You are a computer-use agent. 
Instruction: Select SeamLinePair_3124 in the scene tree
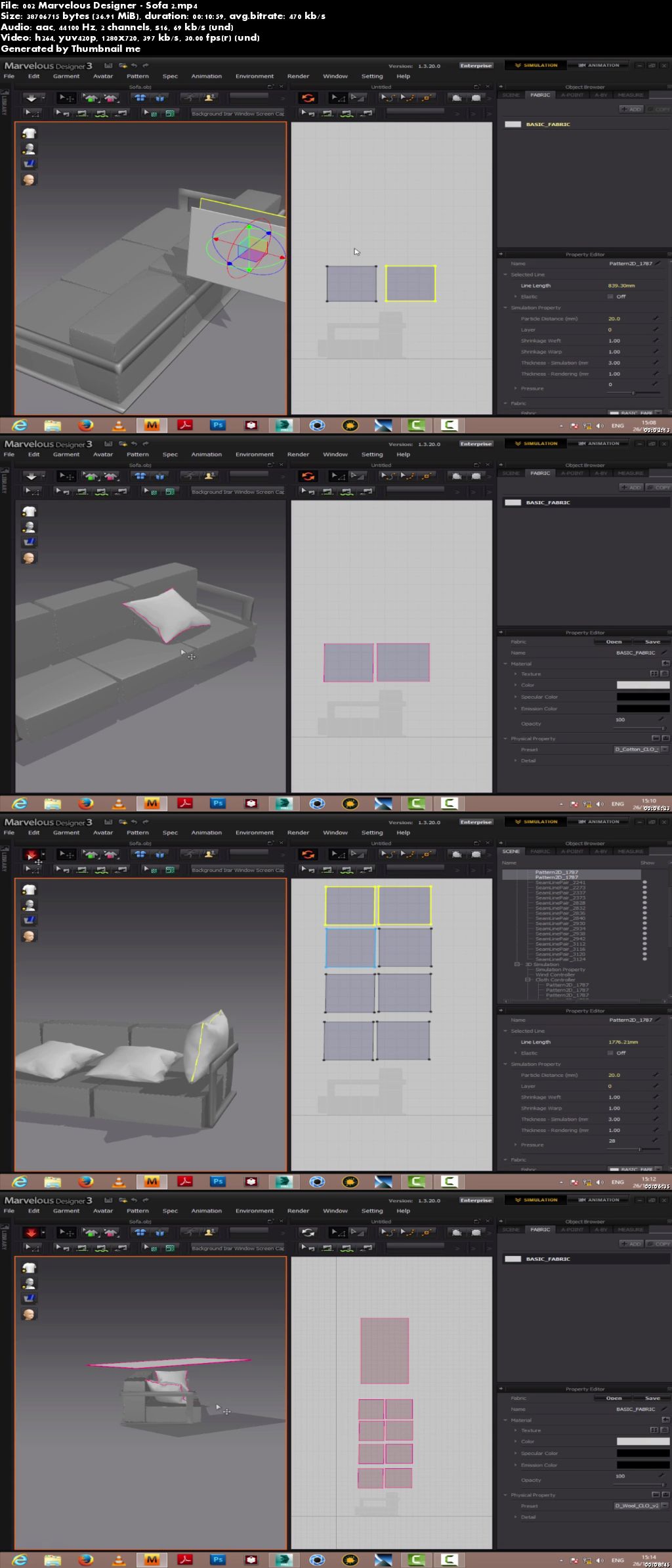560,959
